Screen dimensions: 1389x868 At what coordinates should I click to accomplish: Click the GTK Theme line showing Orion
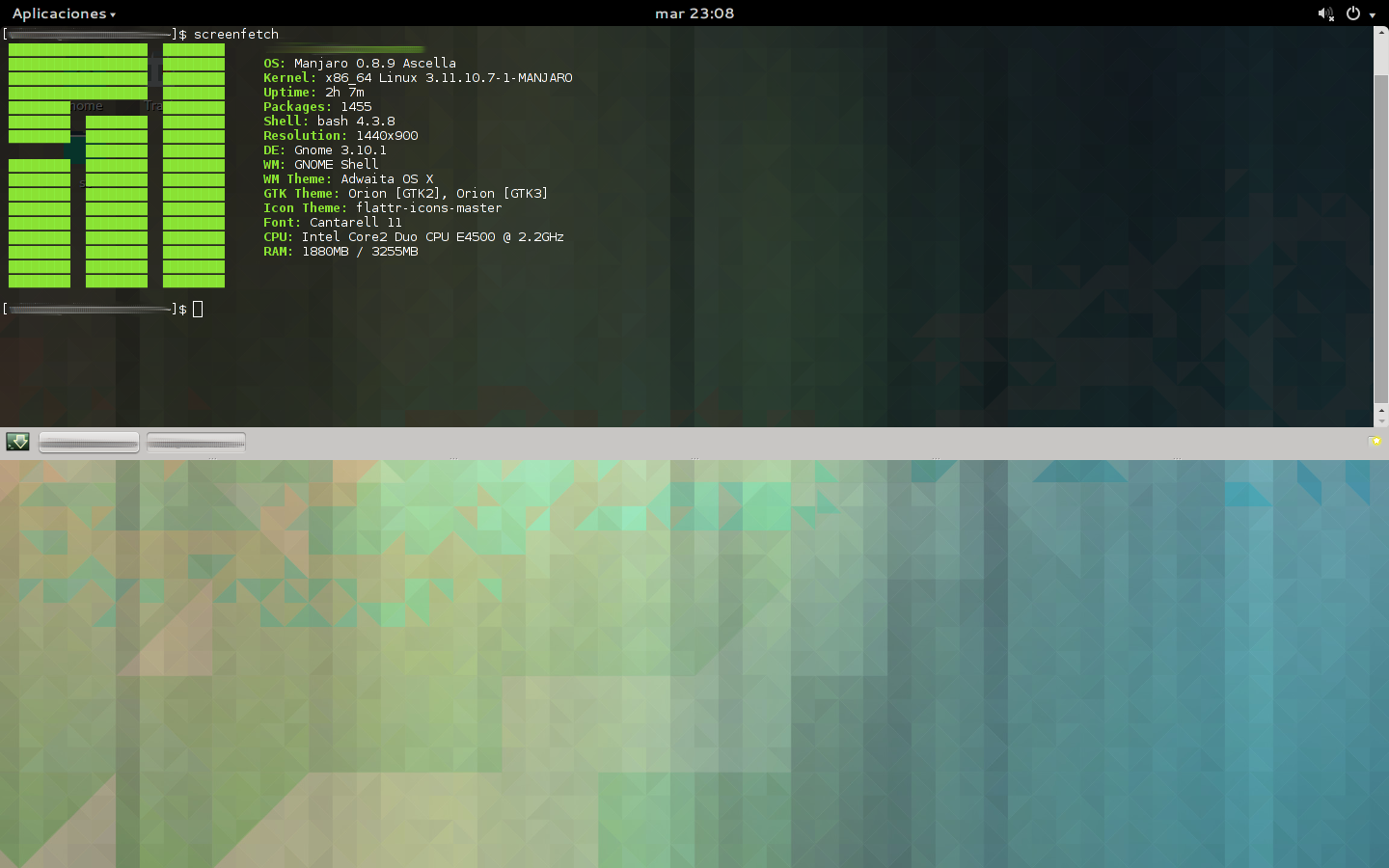[405, 194]
